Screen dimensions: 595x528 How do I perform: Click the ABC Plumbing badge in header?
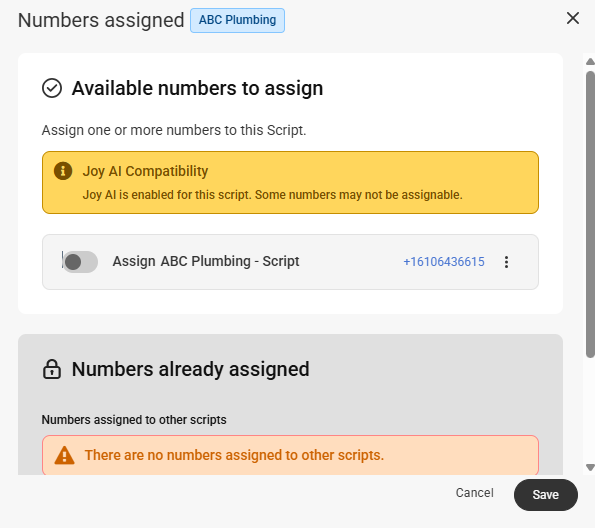pos(238,20)
